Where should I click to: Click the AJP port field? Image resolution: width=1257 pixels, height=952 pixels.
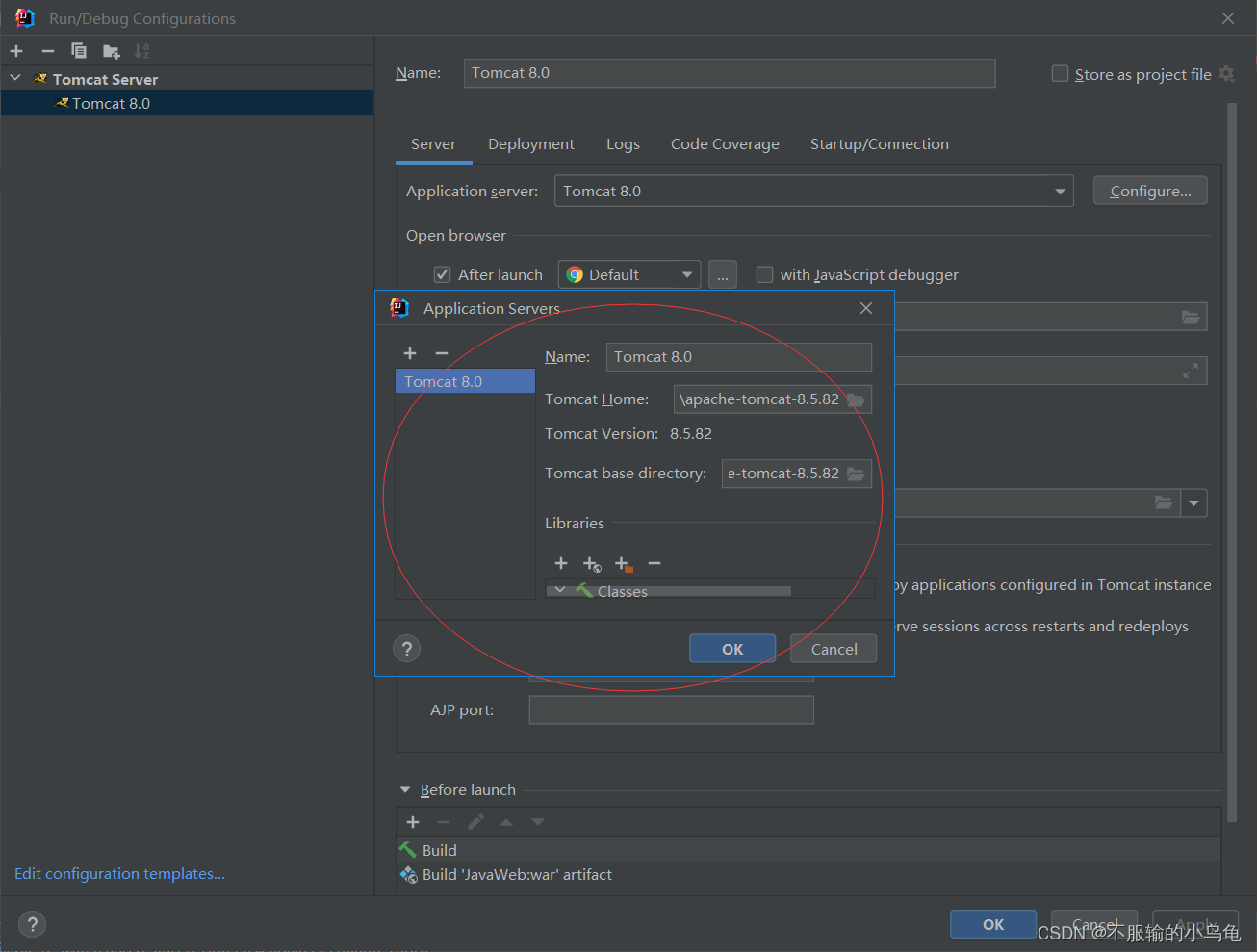tap(672, 710)
